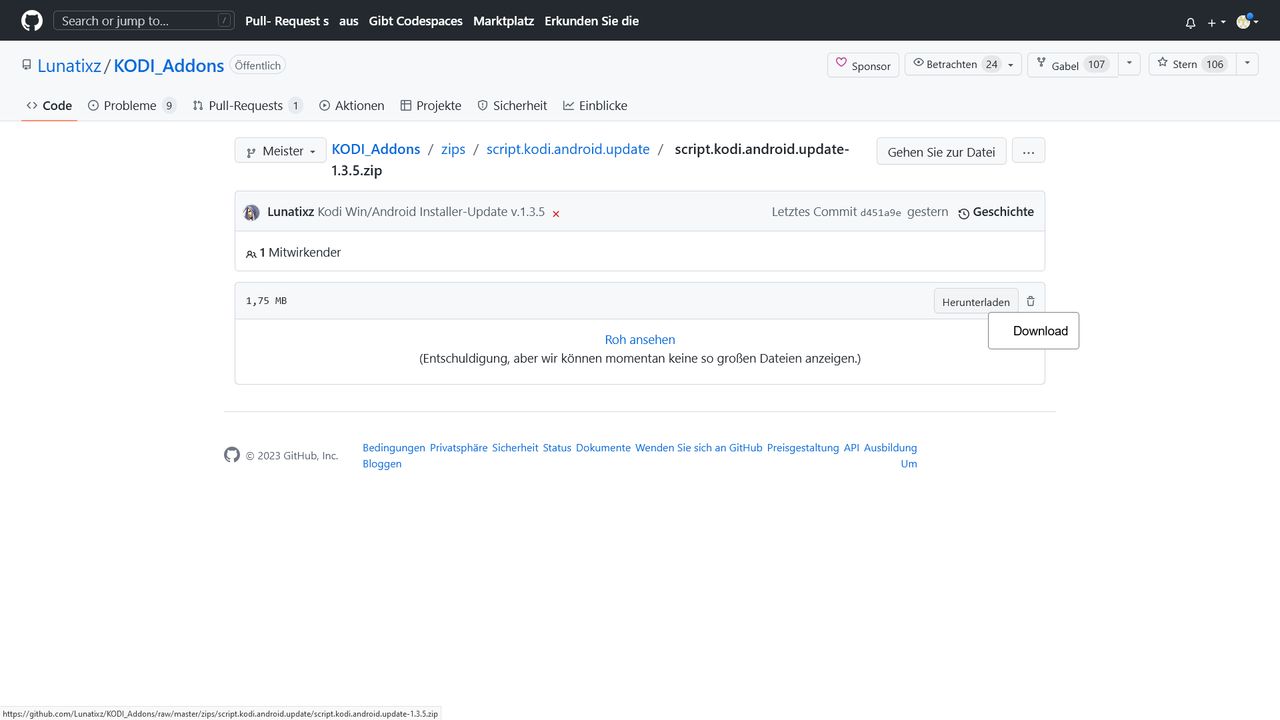This screenshot has height=720, width=1280.
Task: Switch to the Probleme tab
Action: click(131, 105)
